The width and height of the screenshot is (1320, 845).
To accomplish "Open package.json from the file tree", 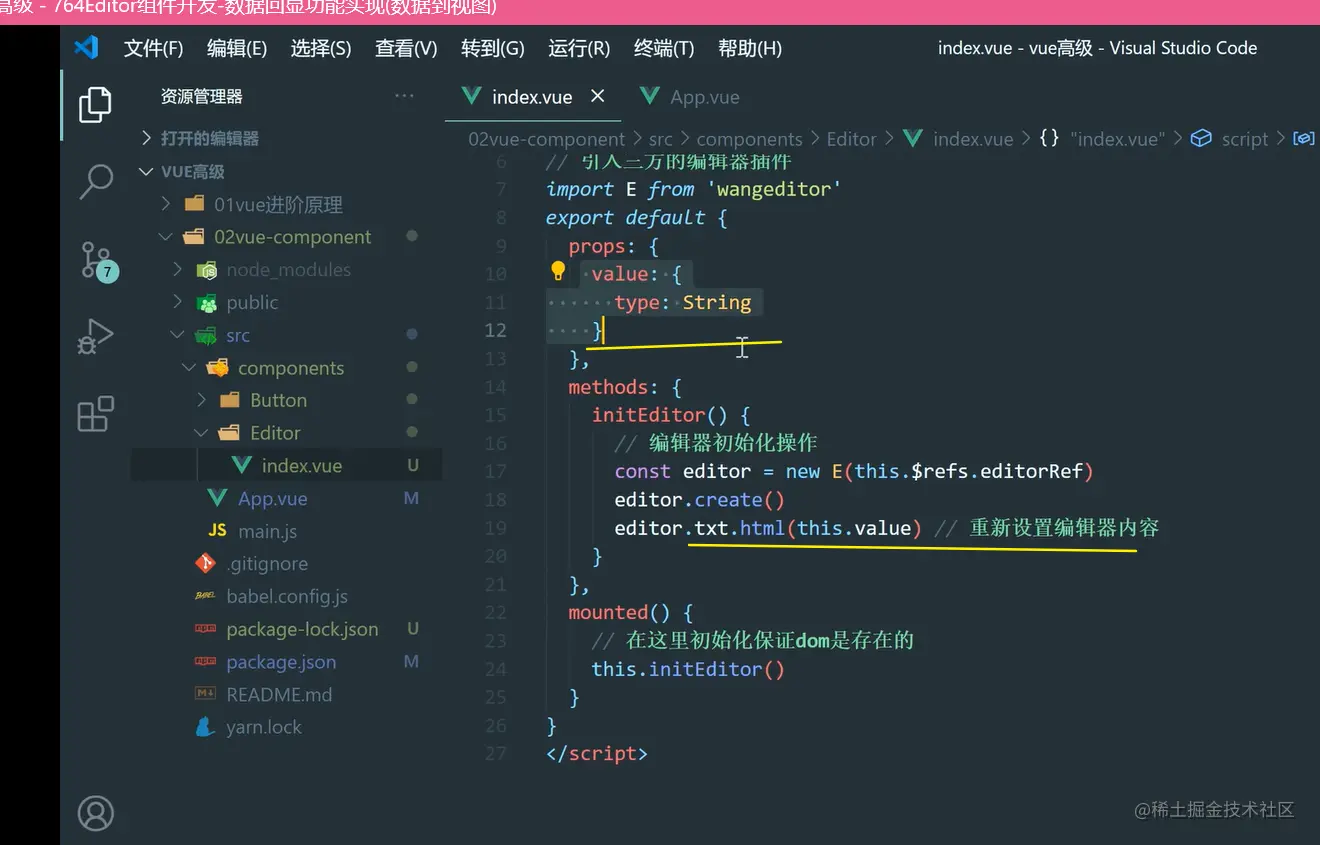I will click(x=281, y=662).
